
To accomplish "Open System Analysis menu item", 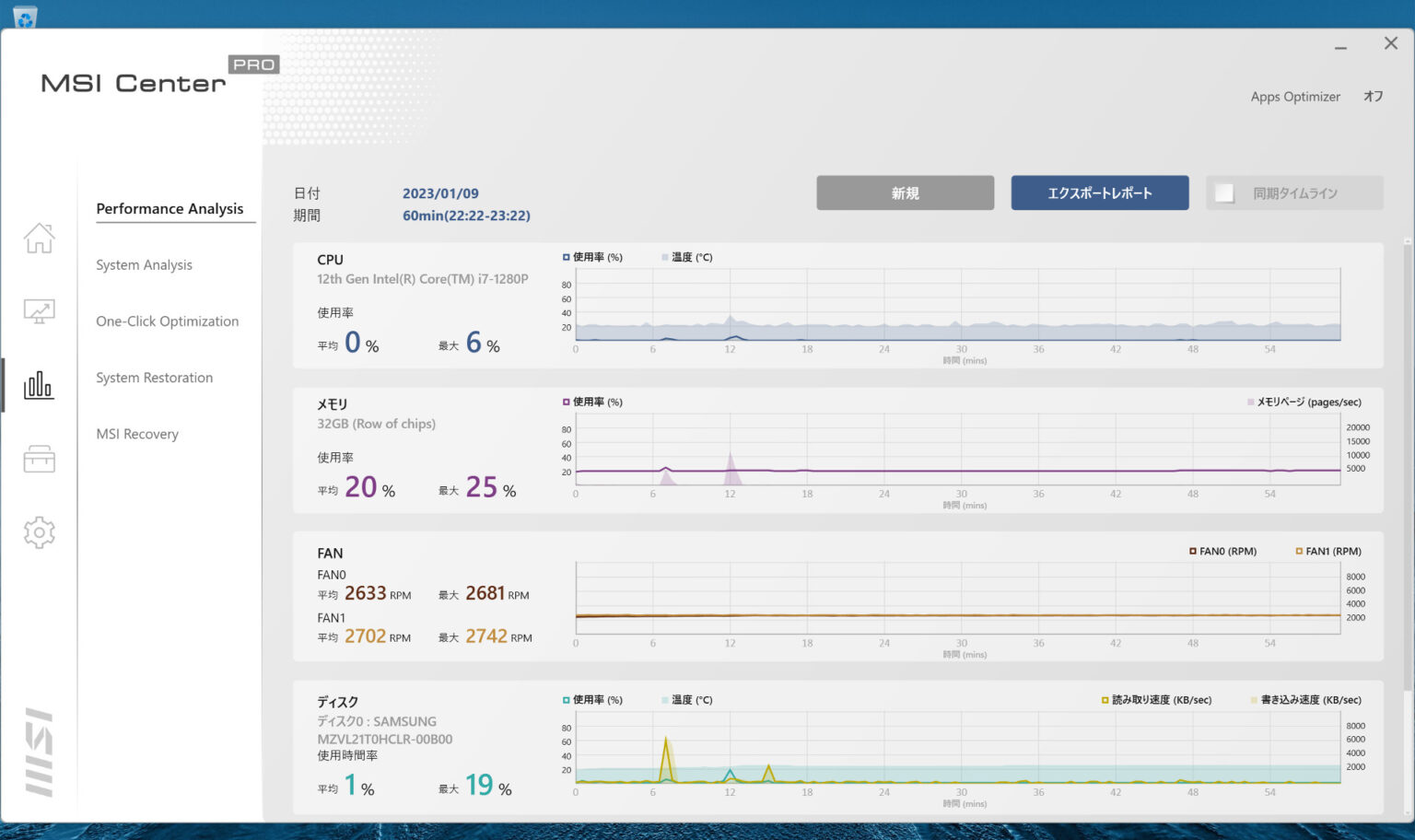I will 144,265.
